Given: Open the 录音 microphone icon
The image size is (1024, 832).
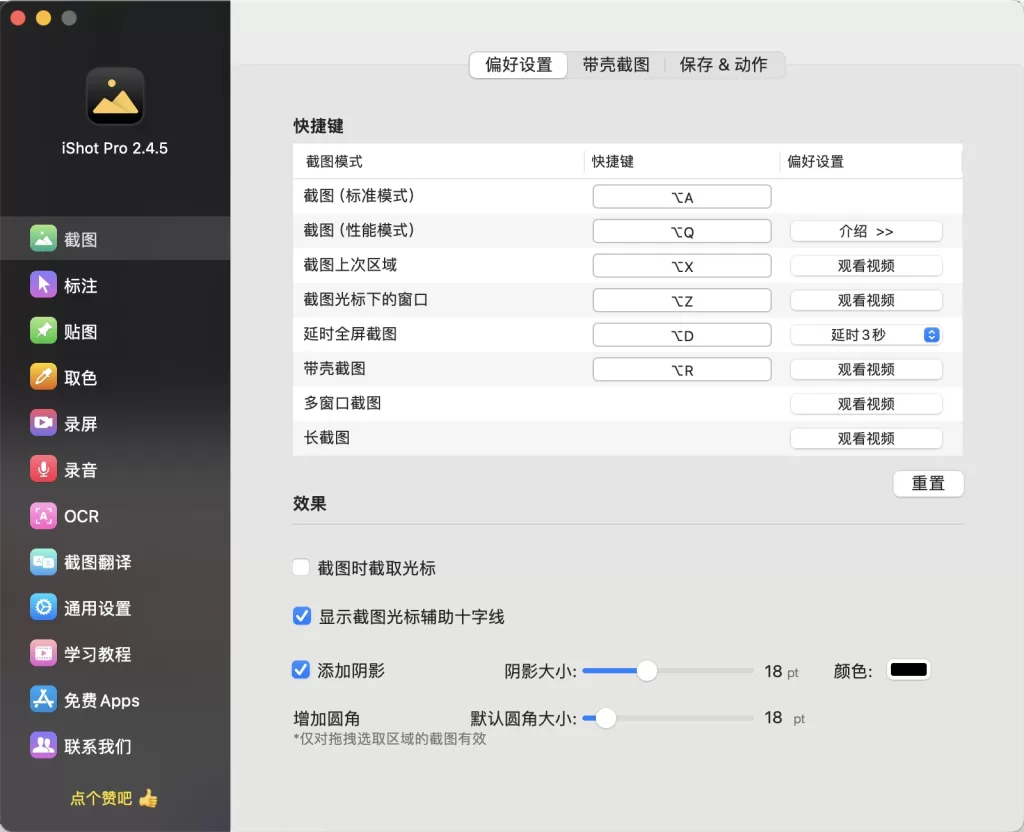Looking at the screenshot, I should 43,469.
